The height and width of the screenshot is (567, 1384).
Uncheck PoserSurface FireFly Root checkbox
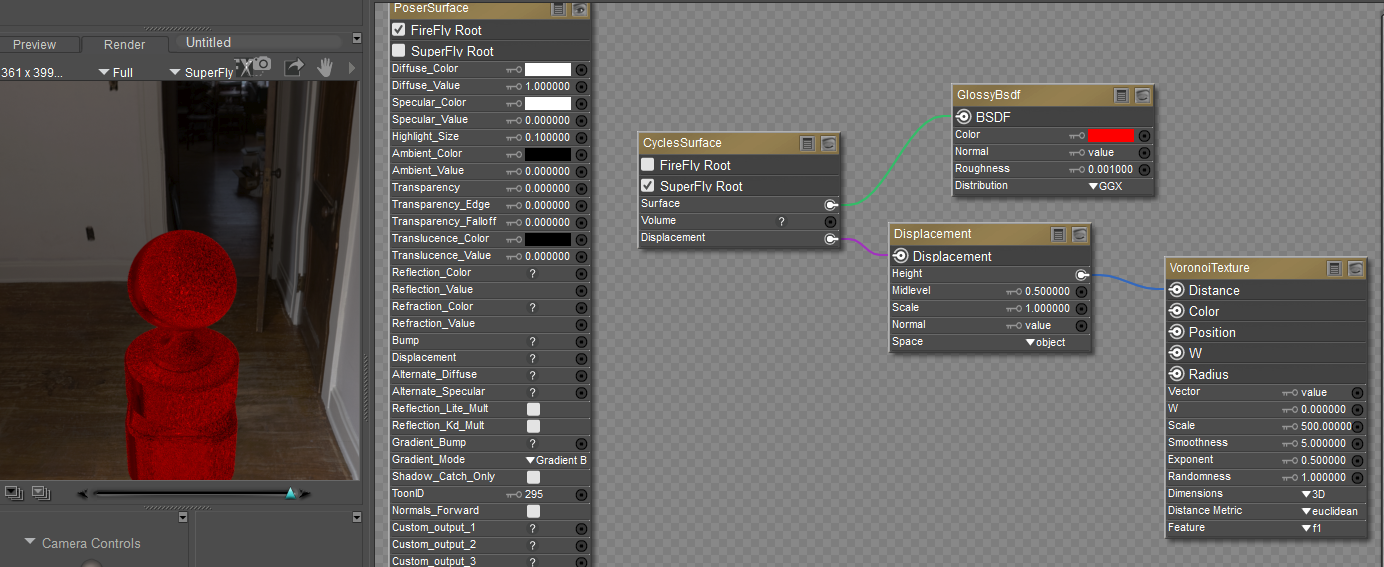pos(399,30)
